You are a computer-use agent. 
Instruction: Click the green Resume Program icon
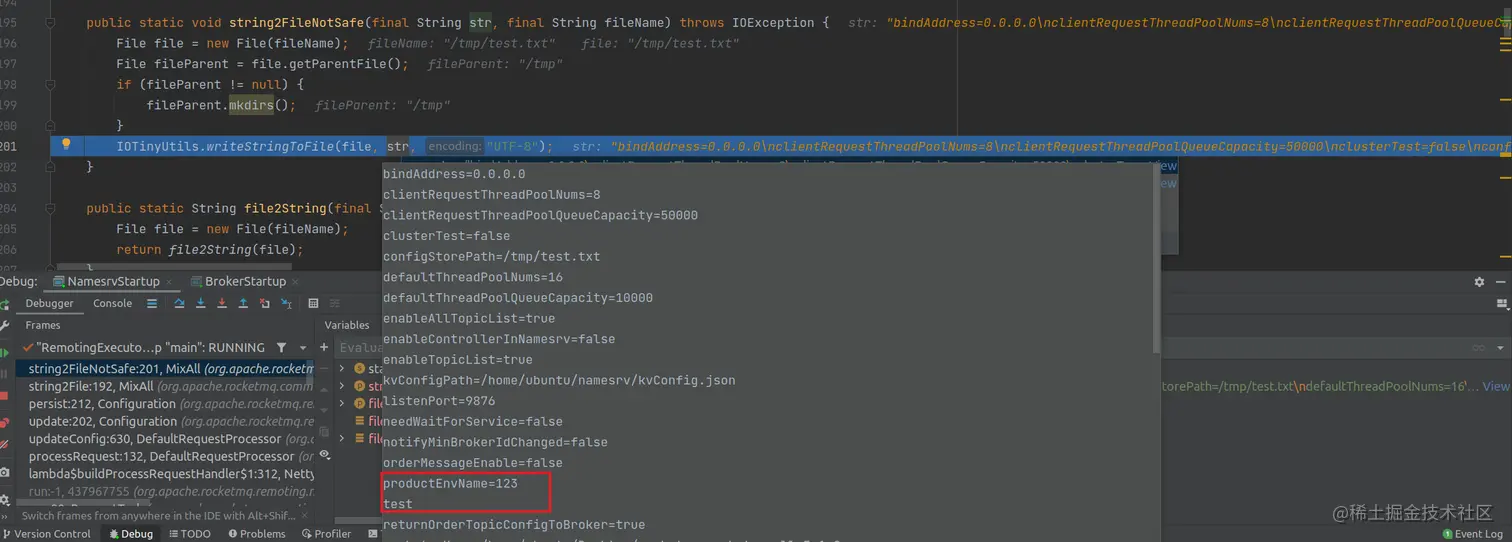[x=5, y=352]
